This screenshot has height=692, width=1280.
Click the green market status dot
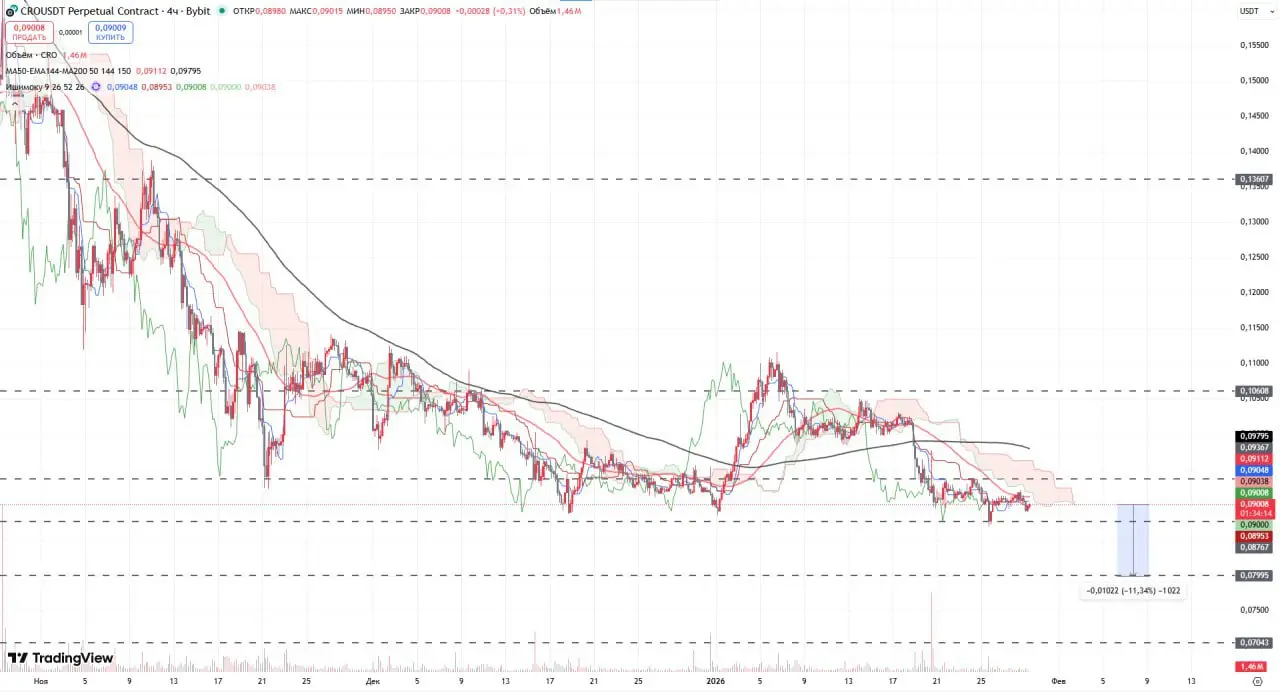(222, 11)
